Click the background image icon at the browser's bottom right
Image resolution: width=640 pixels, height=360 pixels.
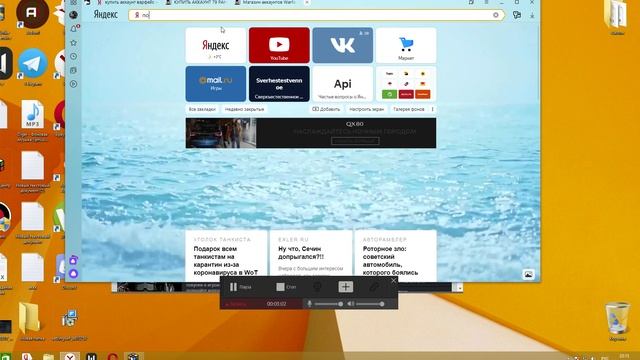528,274
